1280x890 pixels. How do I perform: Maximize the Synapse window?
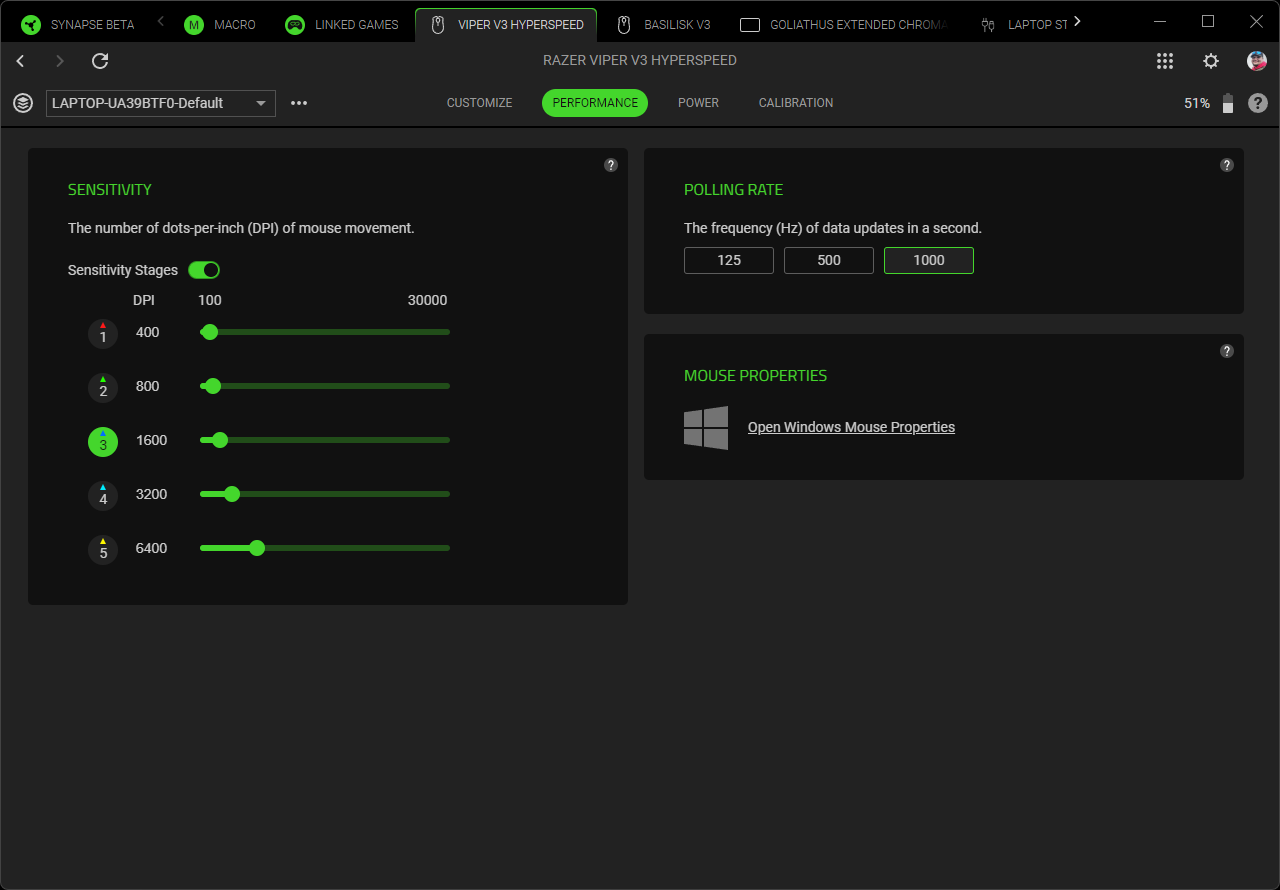(1208, 22)
